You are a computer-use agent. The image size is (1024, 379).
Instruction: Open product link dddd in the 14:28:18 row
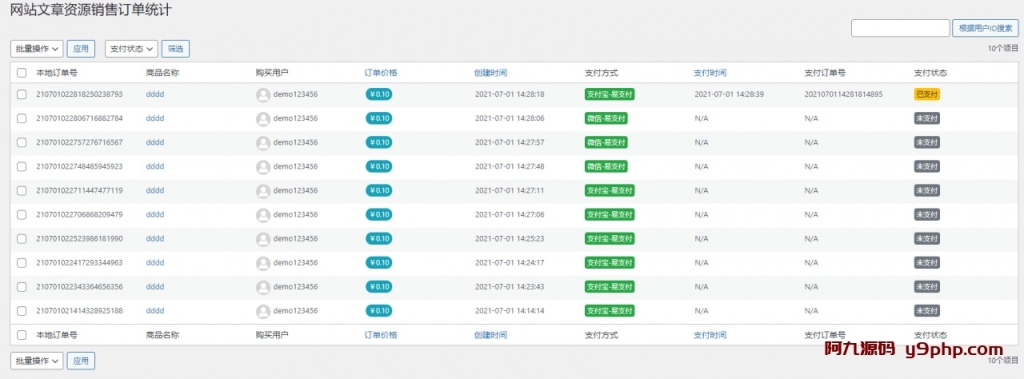155,95
